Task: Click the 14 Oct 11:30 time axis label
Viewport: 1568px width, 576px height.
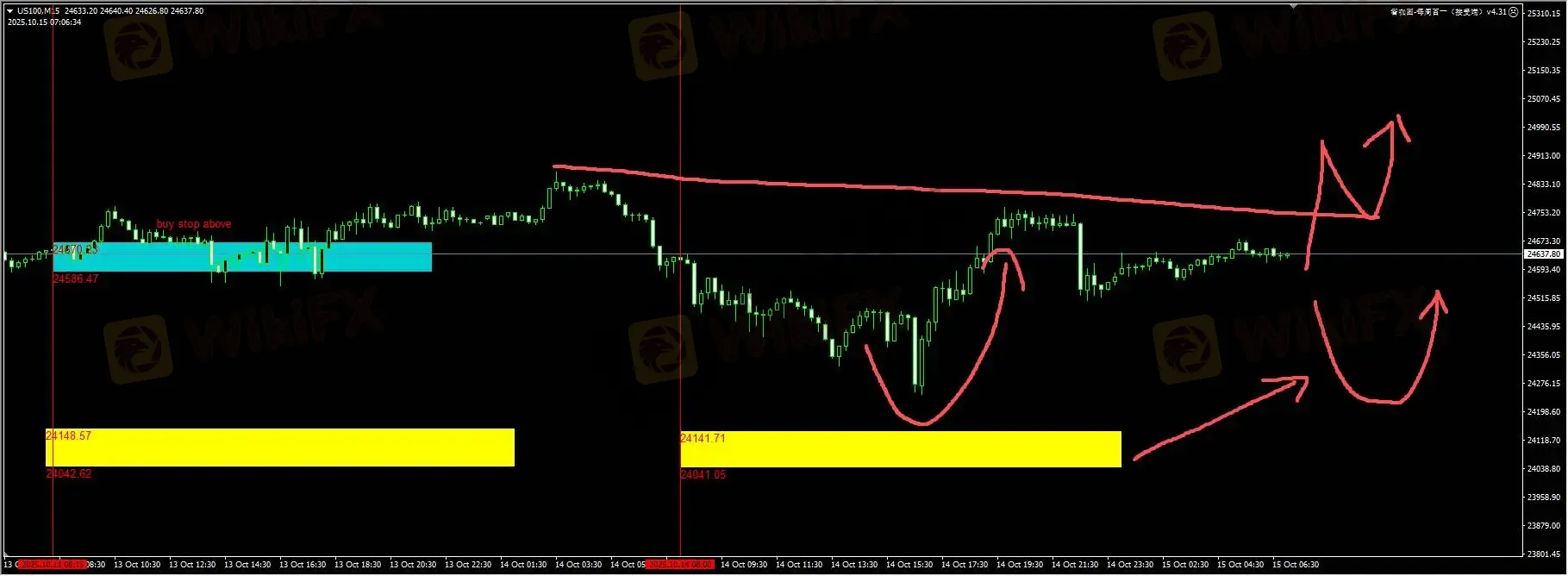Action: click(799, 565)
